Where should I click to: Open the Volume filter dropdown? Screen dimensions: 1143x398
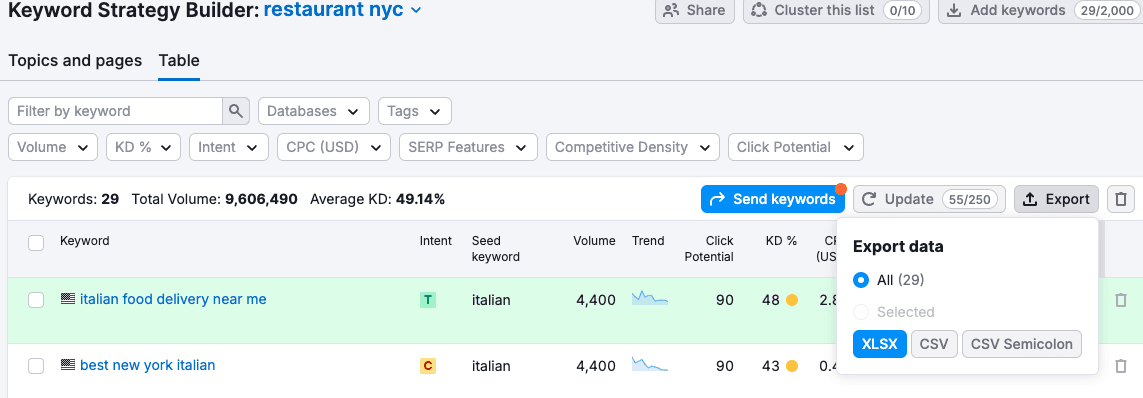coord(52,147)
